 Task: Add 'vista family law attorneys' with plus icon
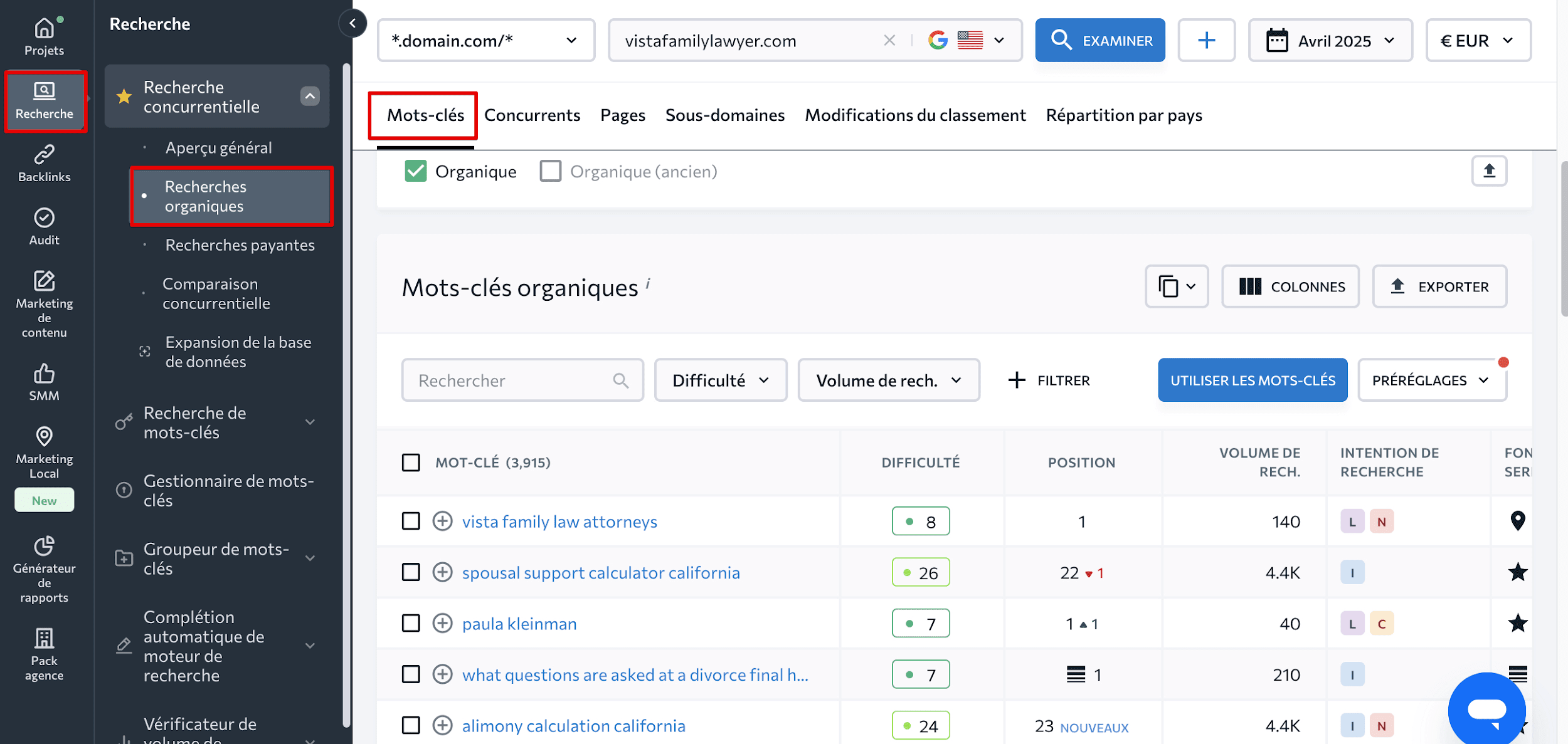coord(442,521)
